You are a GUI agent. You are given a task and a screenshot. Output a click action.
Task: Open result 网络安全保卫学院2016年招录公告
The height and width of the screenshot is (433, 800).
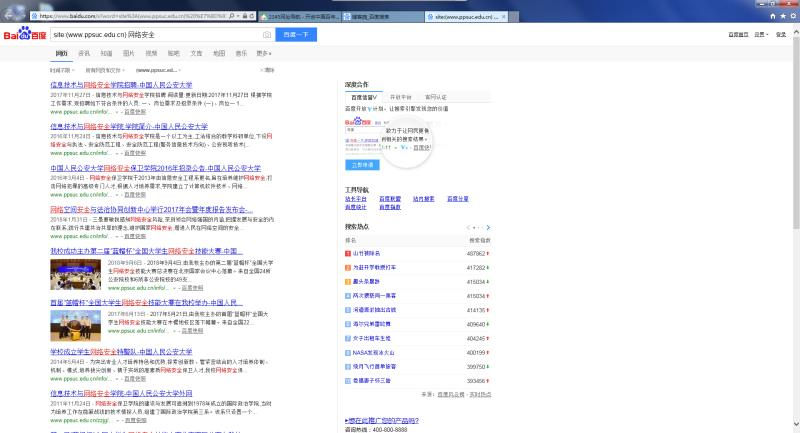(155, 168)
